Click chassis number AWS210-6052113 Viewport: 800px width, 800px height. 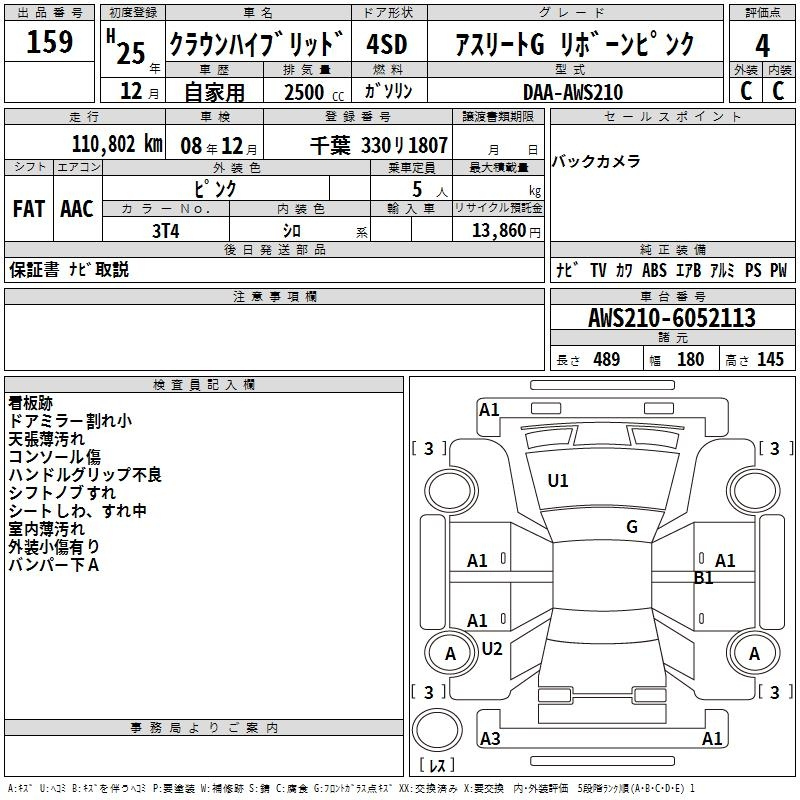671,318
